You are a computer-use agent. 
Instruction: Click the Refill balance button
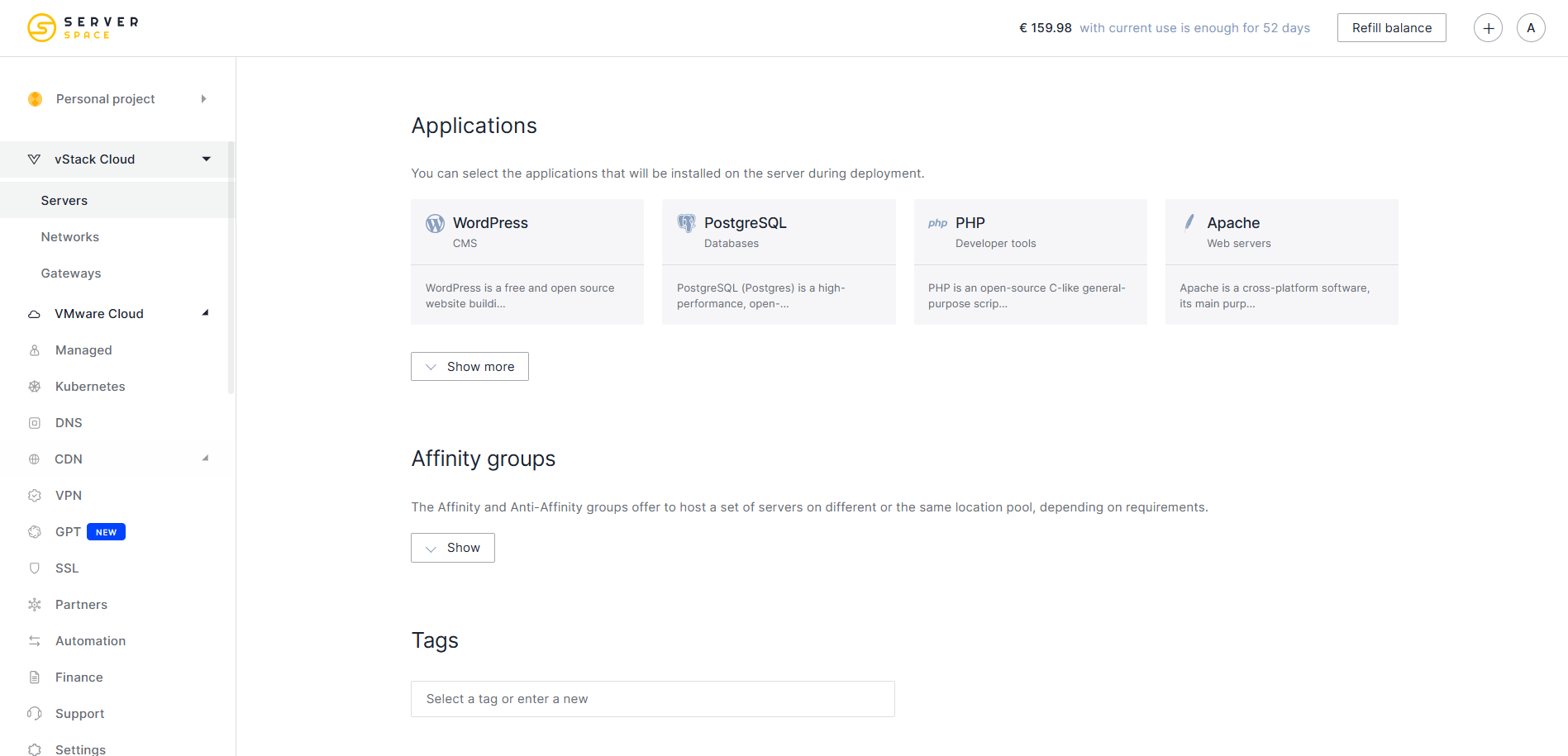pyautogui.click(x=1392, y=28)
